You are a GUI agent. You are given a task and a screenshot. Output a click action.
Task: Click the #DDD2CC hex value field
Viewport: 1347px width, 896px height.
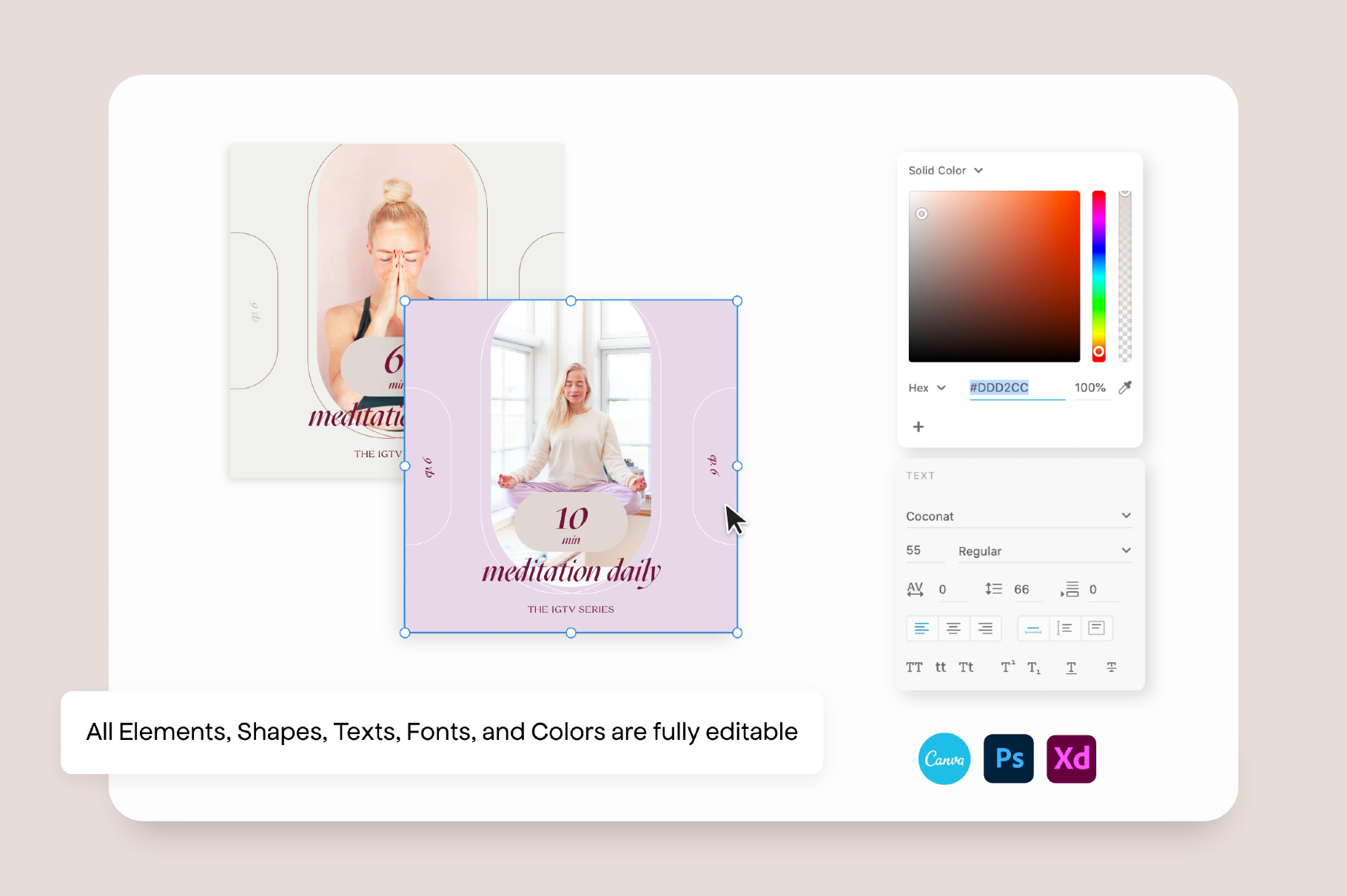pos(1015,388)
